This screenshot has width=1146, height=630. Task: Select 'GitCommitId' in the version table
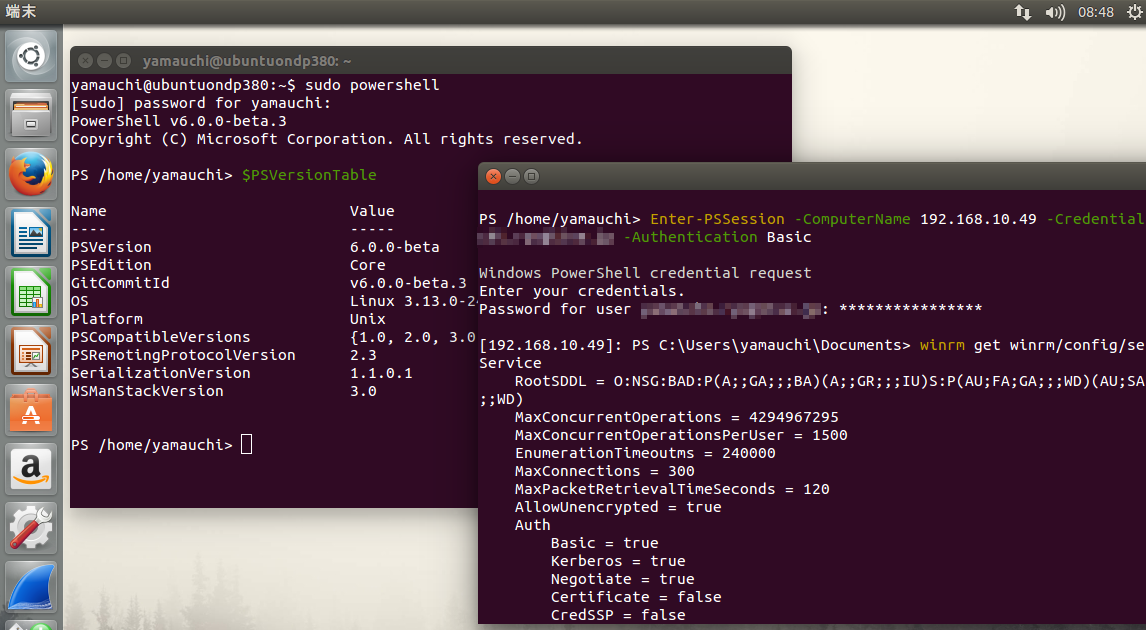[120, 283]
